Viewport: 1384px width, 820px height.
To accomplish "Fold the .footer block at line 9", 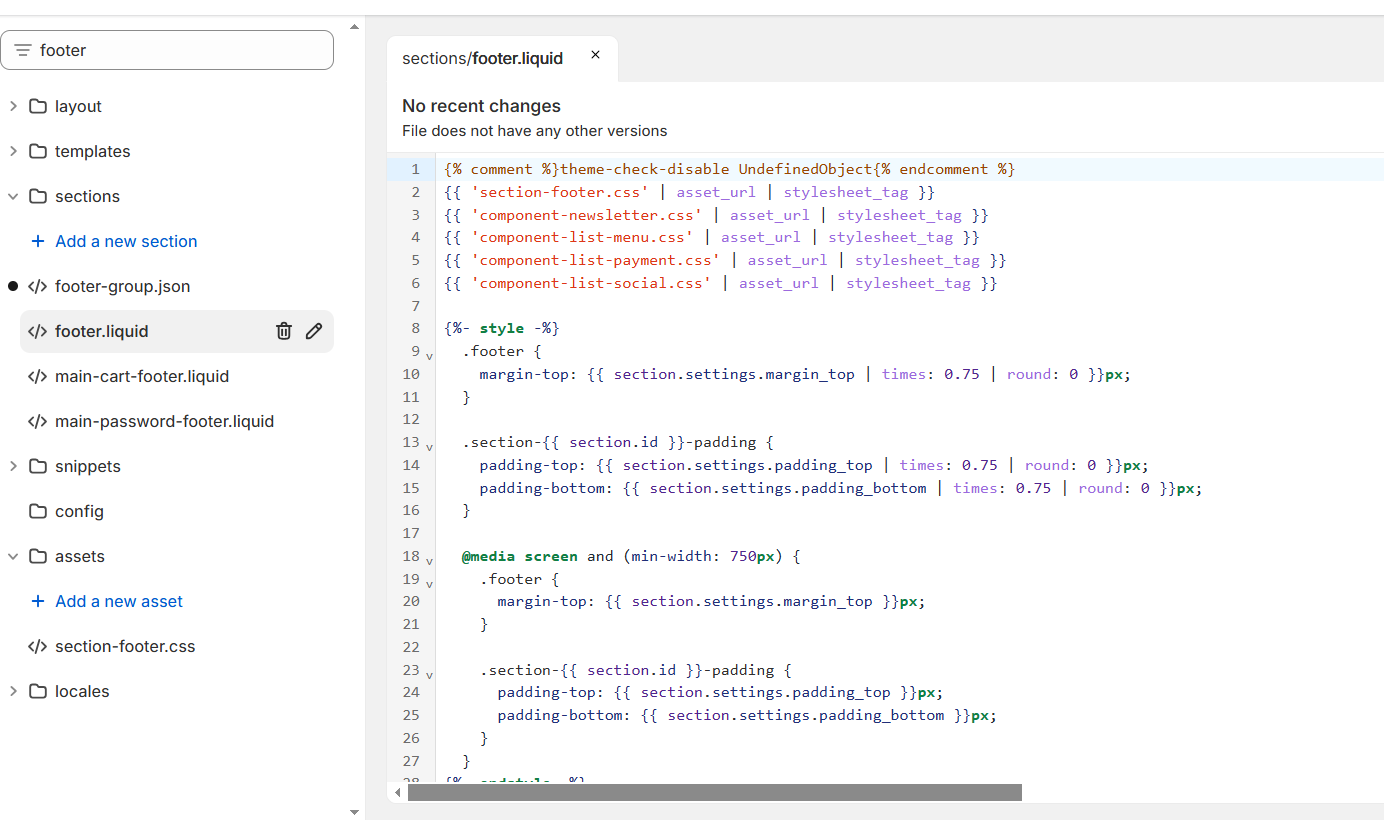I will 429,355.
